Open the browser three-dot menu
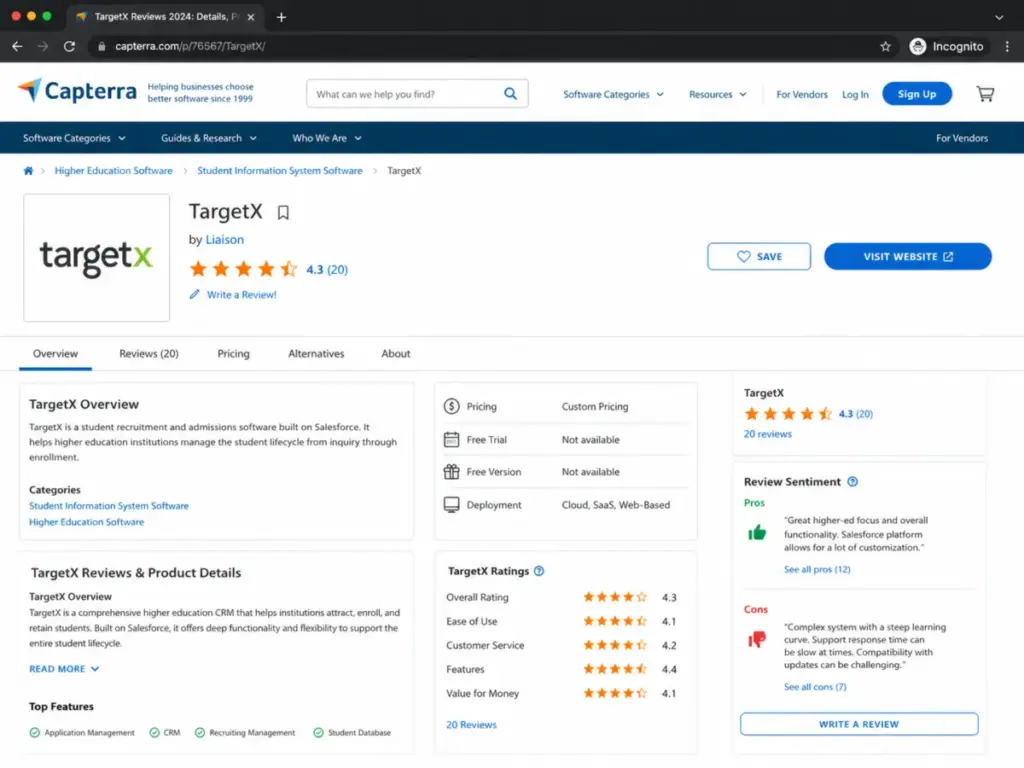Image resolution: width=1024 pixels, height=768 pixels. 1007,46
